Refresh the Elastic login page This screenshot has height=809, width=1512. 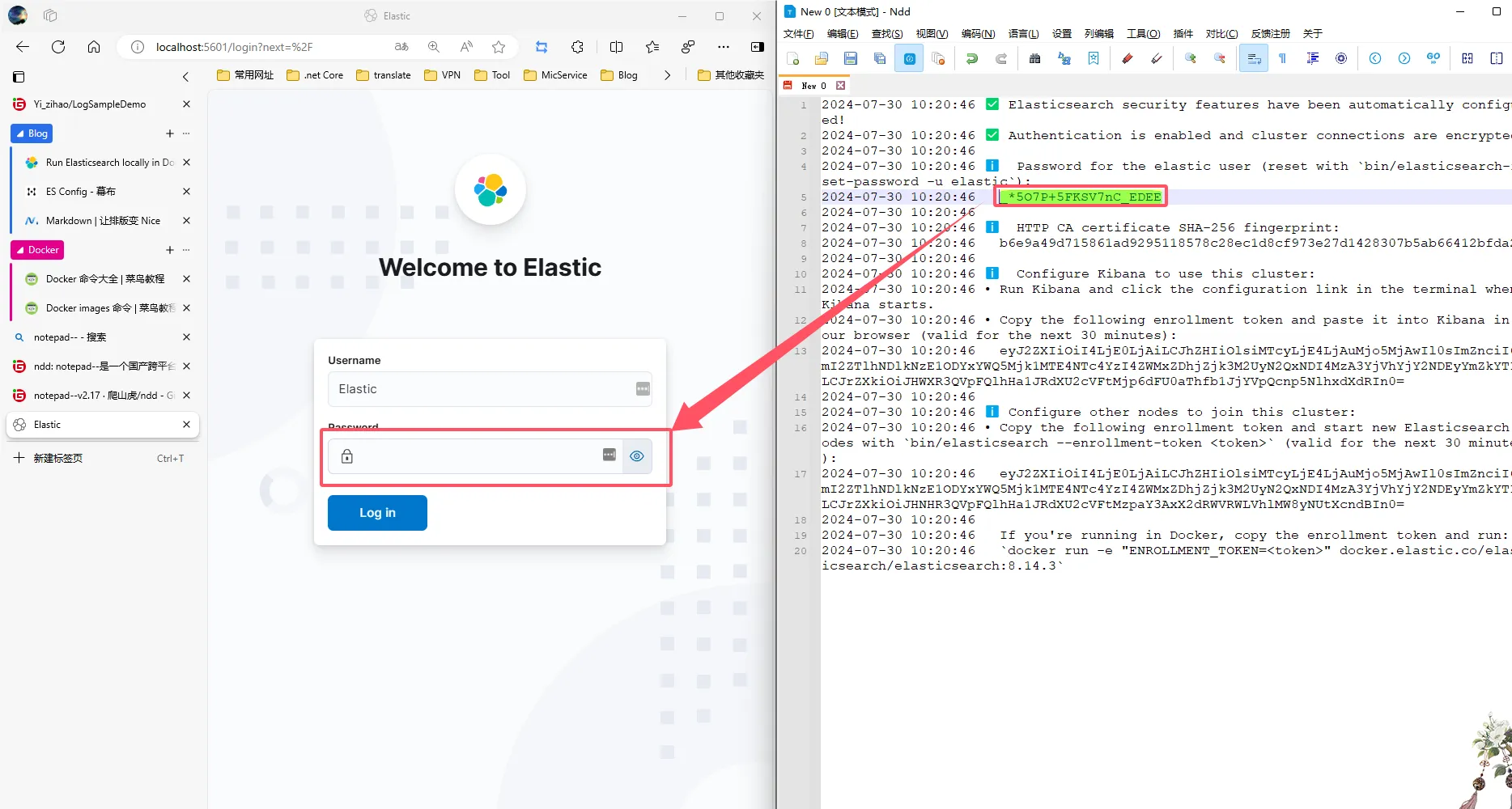(58, 47)
